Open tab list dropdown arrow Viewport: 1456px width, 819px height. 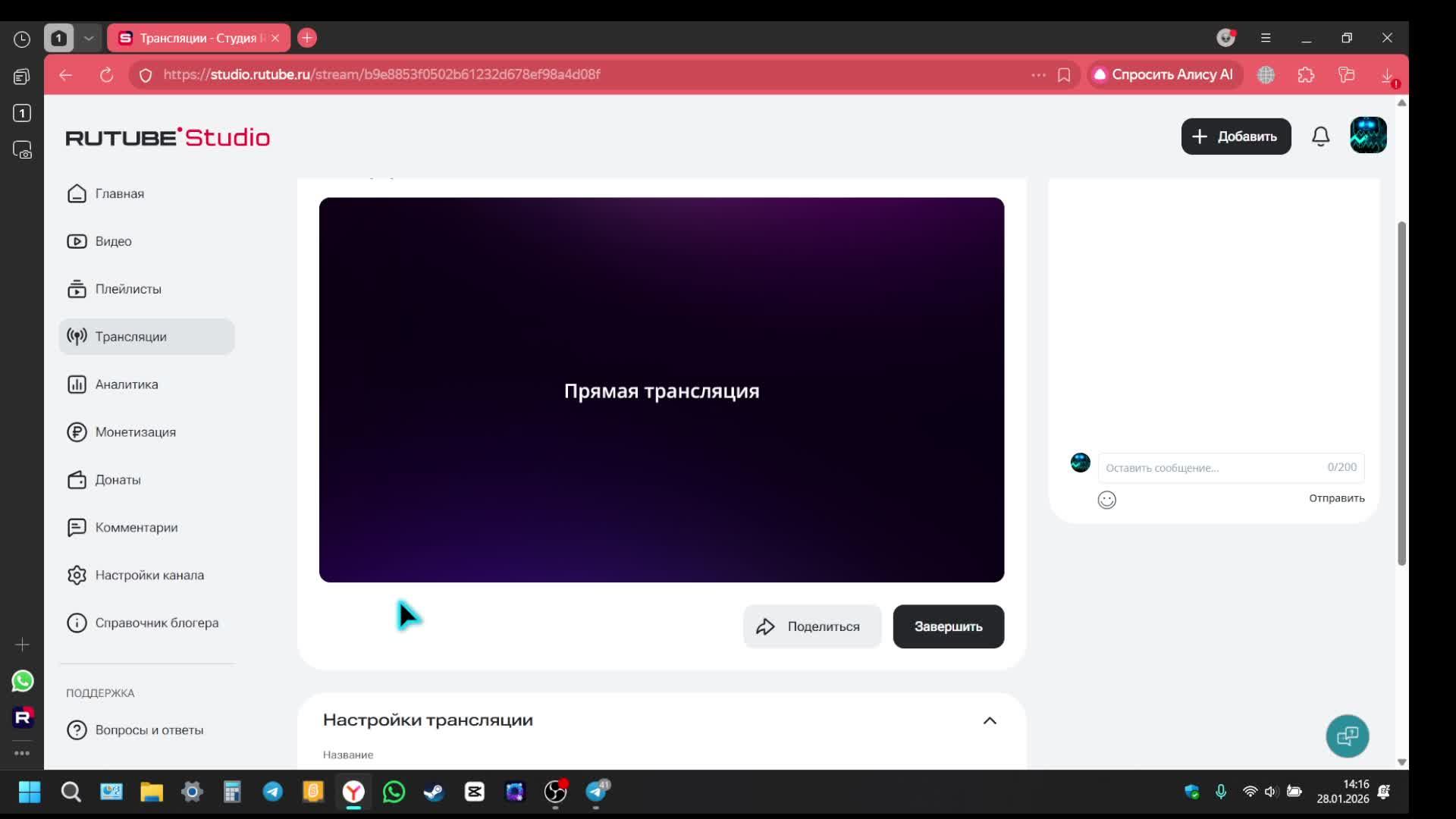(x=89, y=38)
